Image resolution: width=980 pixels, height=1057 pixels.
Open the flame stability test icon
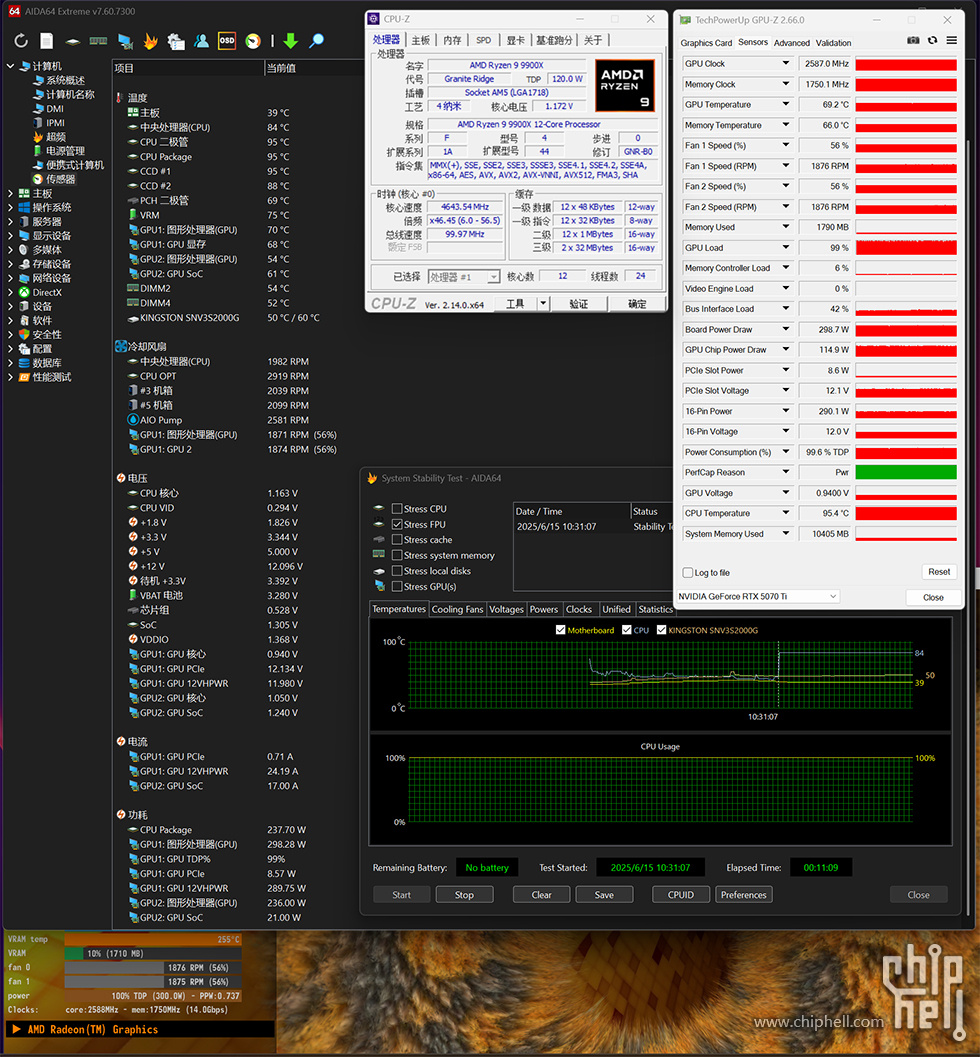point(150,41)
